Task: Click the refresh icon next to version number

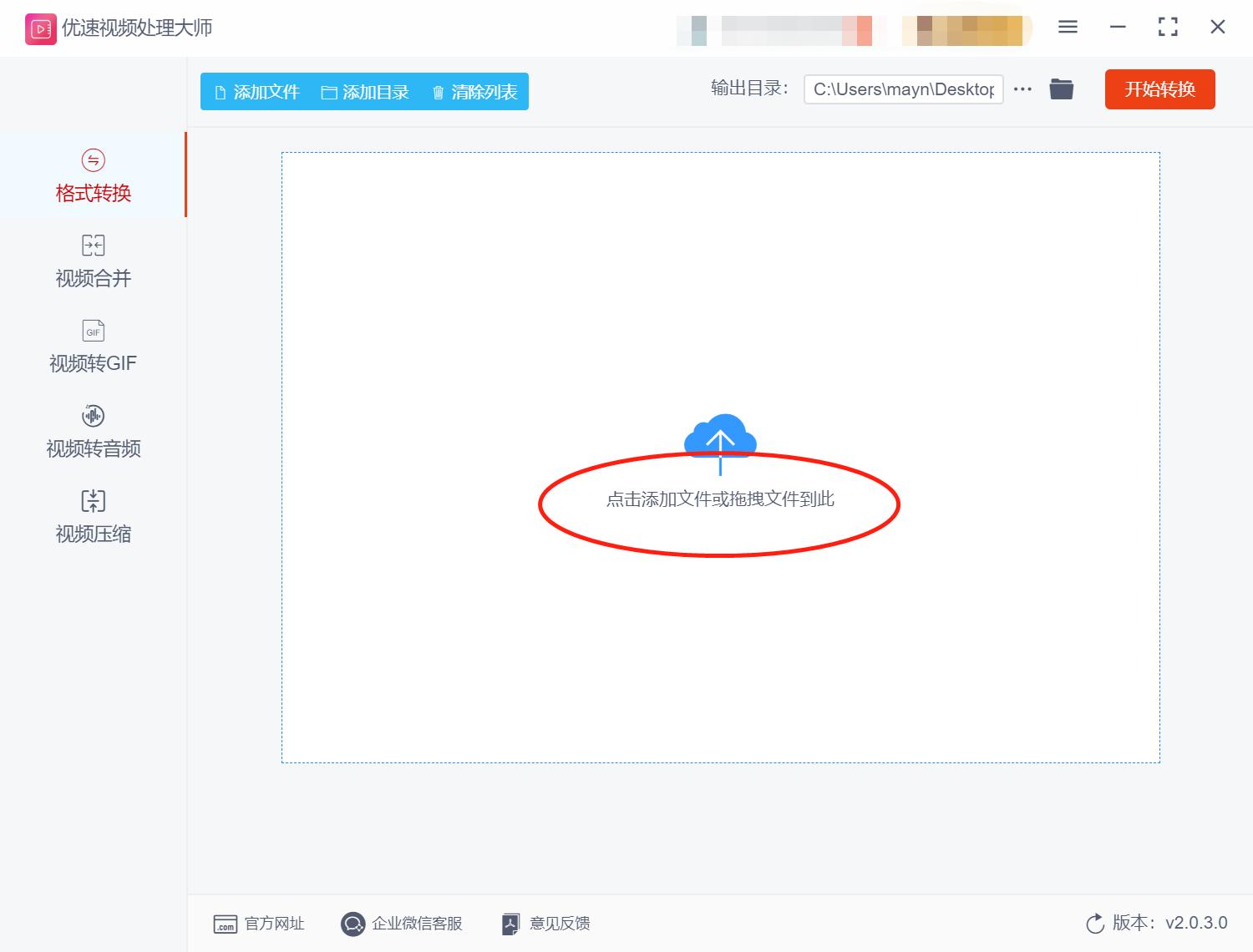Action: tap(1094, 924)
